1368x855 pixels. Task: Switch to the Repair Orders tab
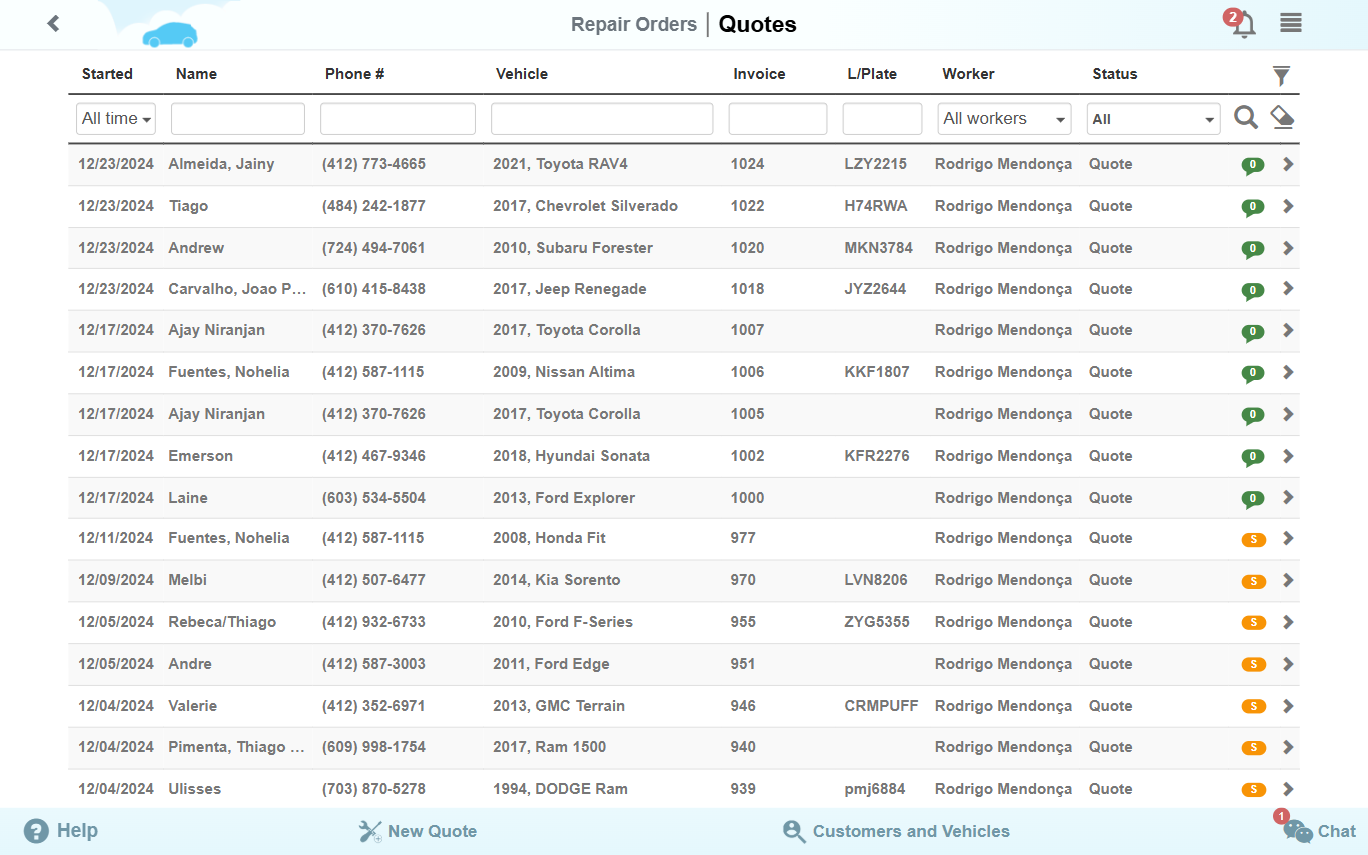click(633, 24)
